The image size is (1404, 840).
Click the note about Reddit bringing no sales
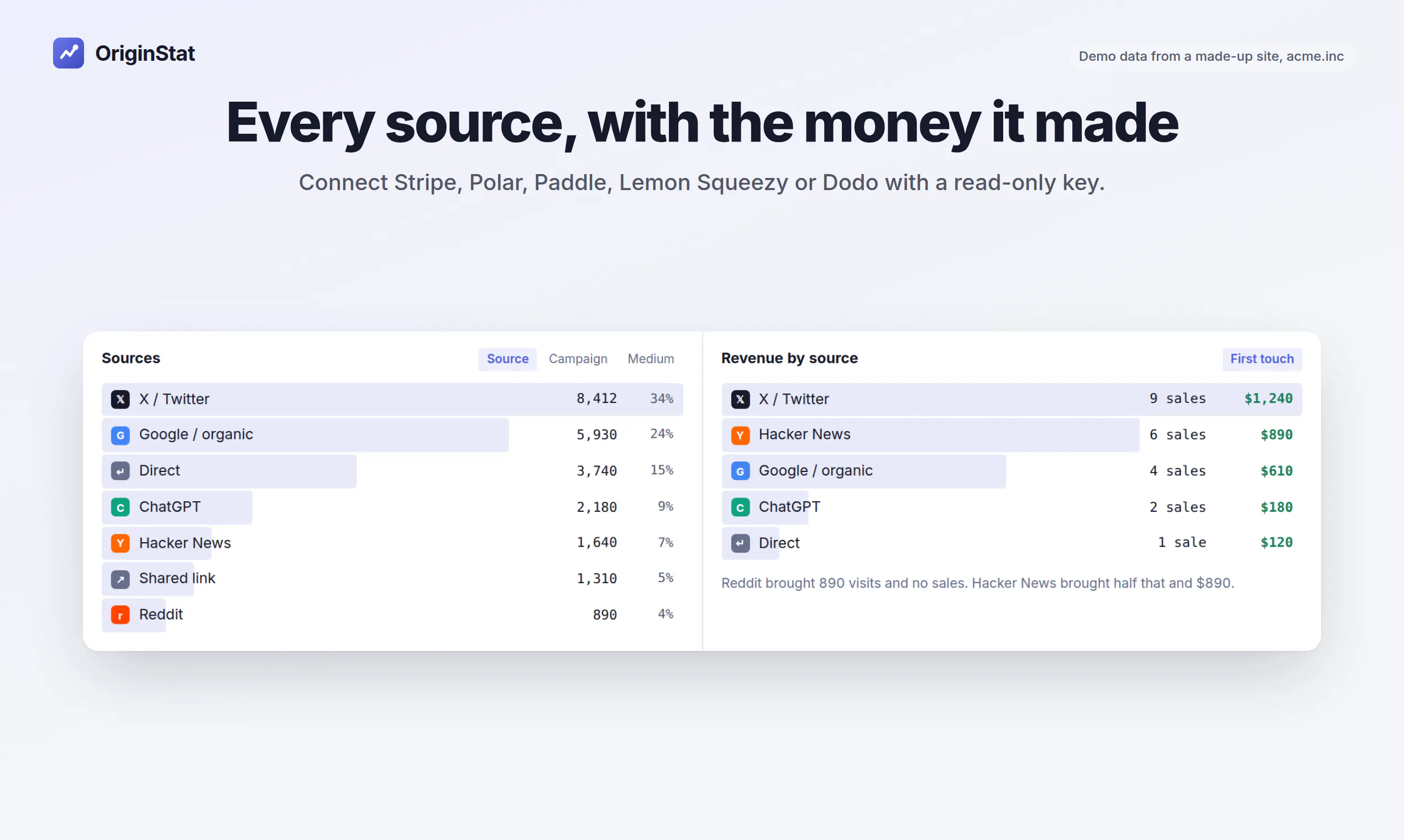[x=978, y=583]
